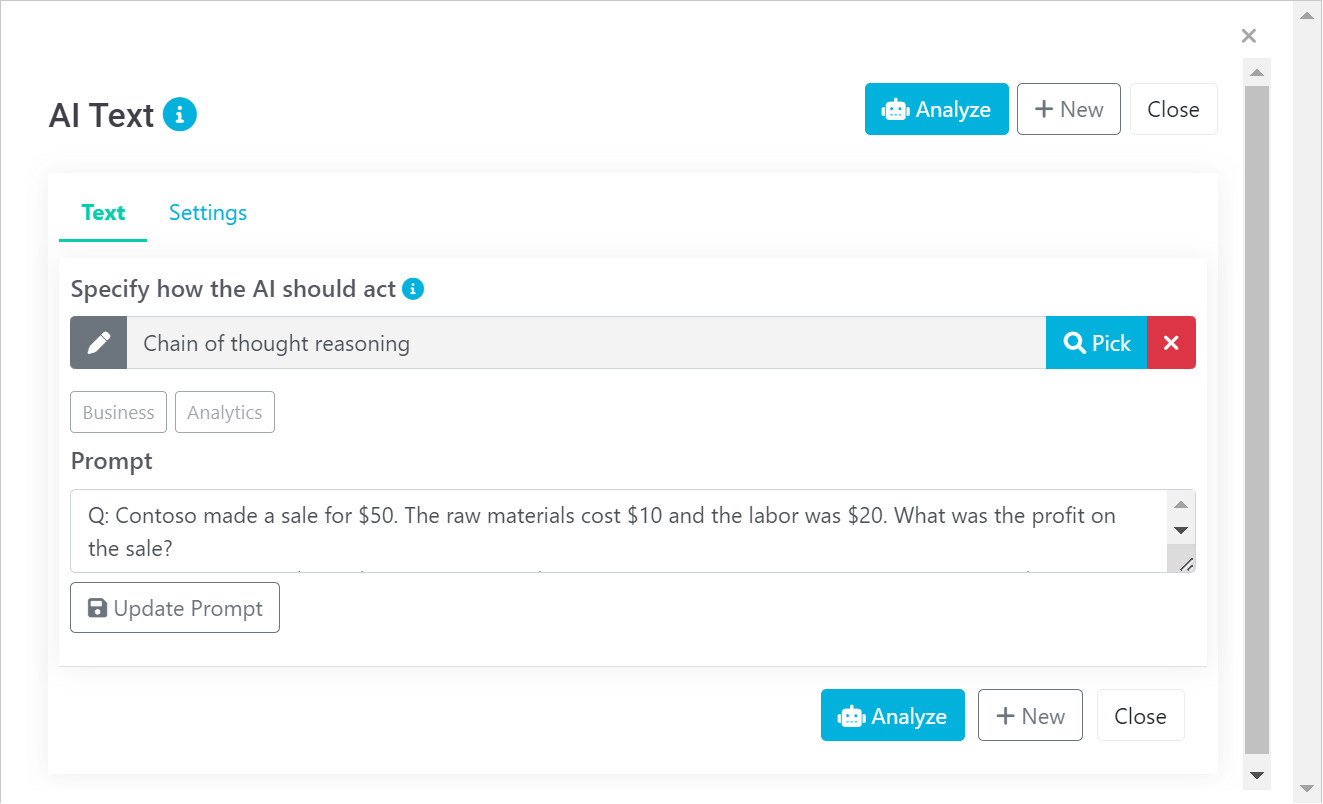This screenshot has width=1323, height=804.
Task: Click the bottom New button
Action: pos(1029,715)
